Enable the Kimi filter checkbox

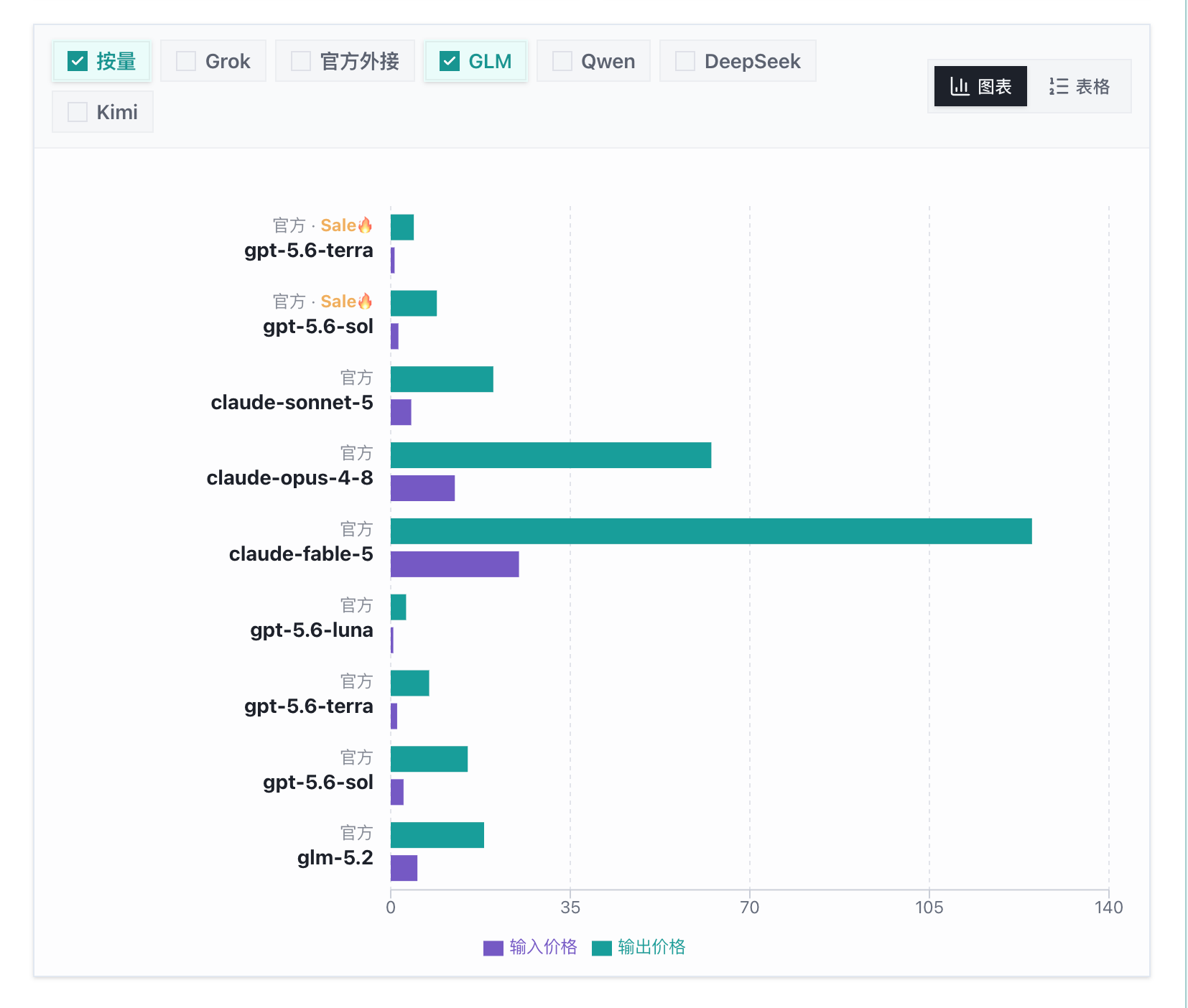coord(78,112)
